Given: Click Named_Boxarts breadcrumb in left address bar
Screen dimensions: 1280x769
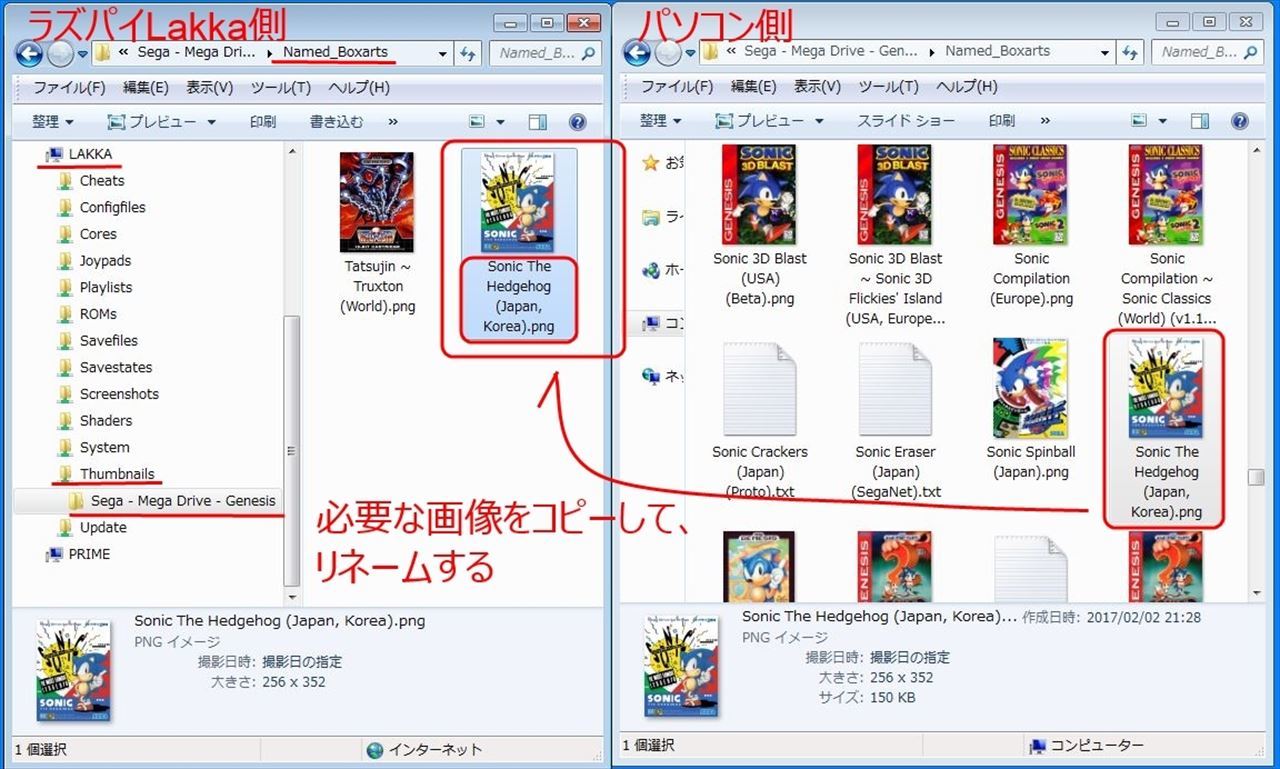Looking at the screenshot, I should pyautogui.click(x=335, y=52).
